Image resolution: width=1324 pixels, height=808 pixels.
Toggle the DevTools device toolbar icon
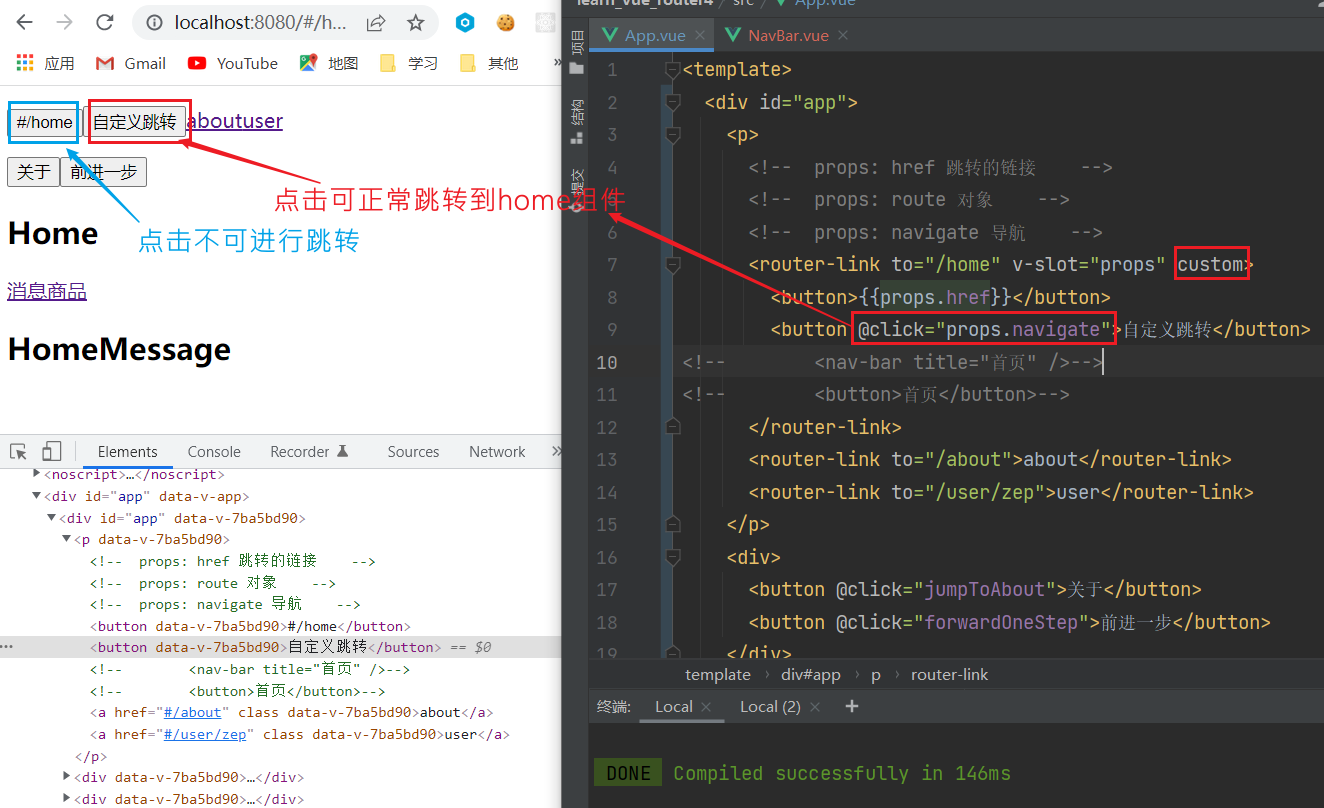click(52, 451)
